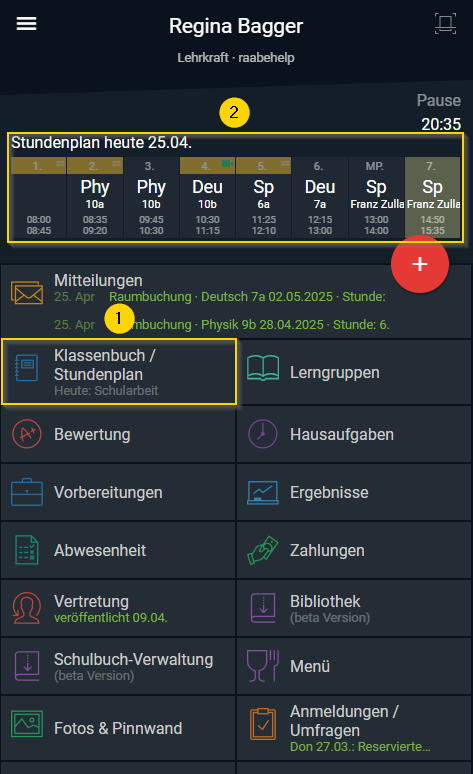Open the Fotos & Pinnwand tile
Image resolution: width=473 pixels, height=774 pixels.
118,728
